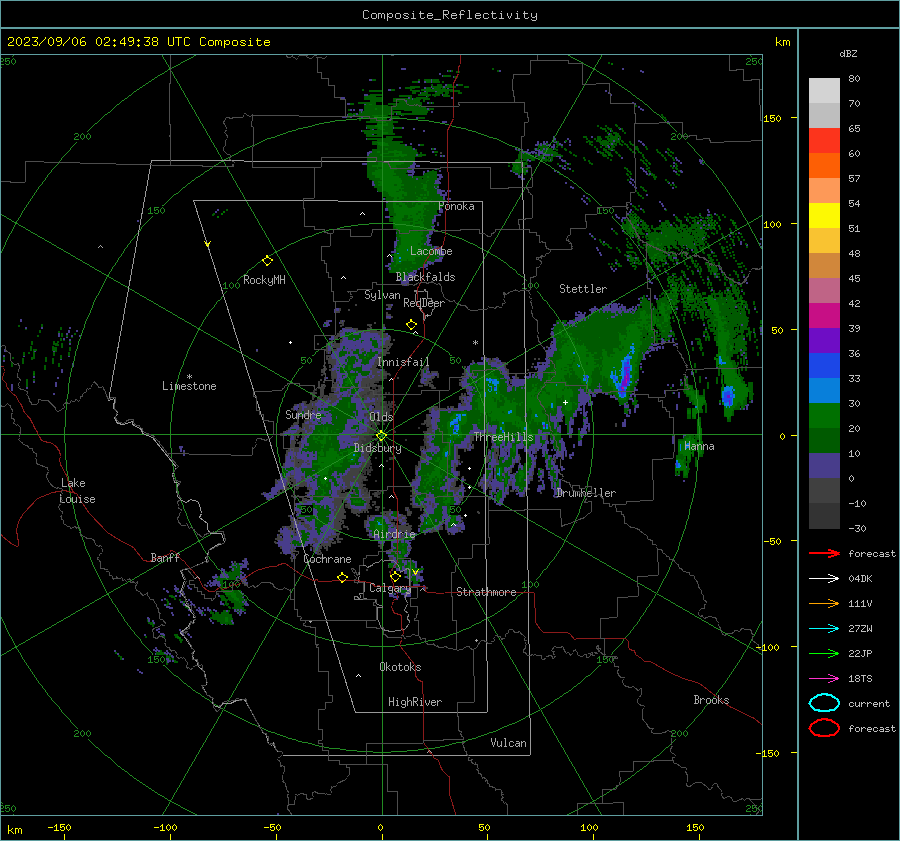Click the HighRiver city label
Image resolution: width=900 pixels, height=841 pixels.
click(415, 702)
